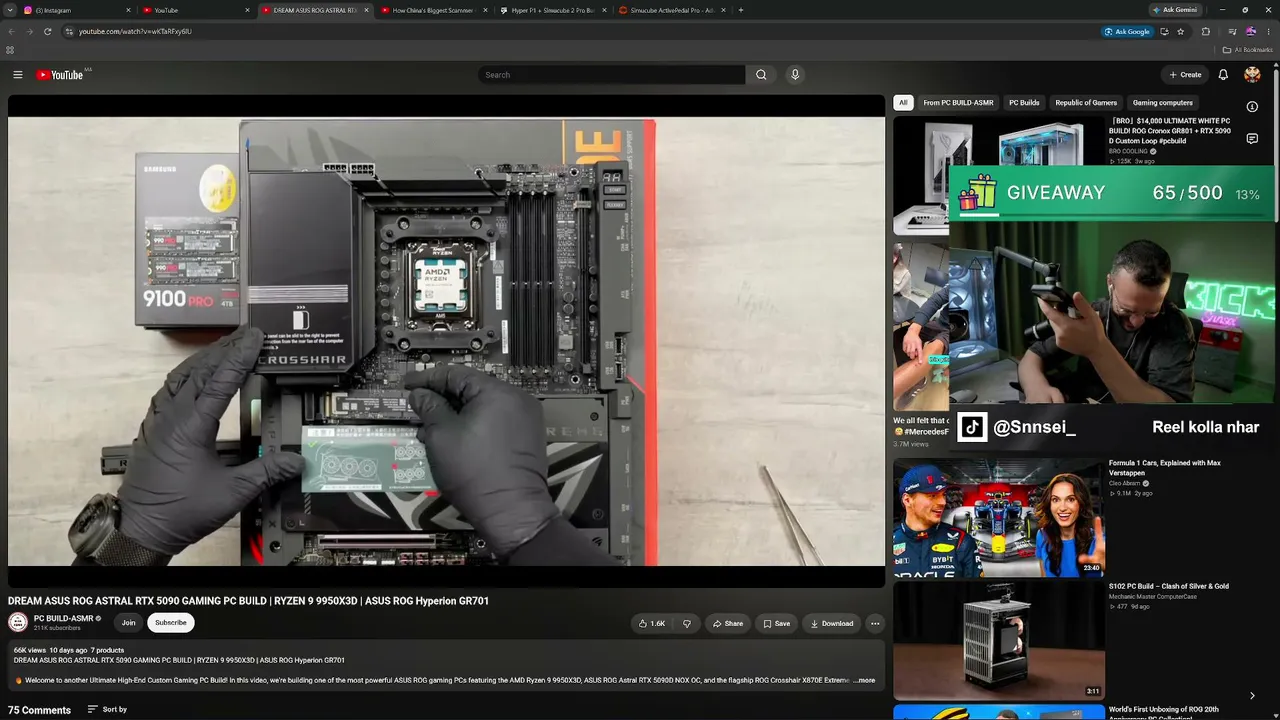Visit the PC BUILD-ASMR channel name
Screen dimensions: 1280x720
coord(63,618)
